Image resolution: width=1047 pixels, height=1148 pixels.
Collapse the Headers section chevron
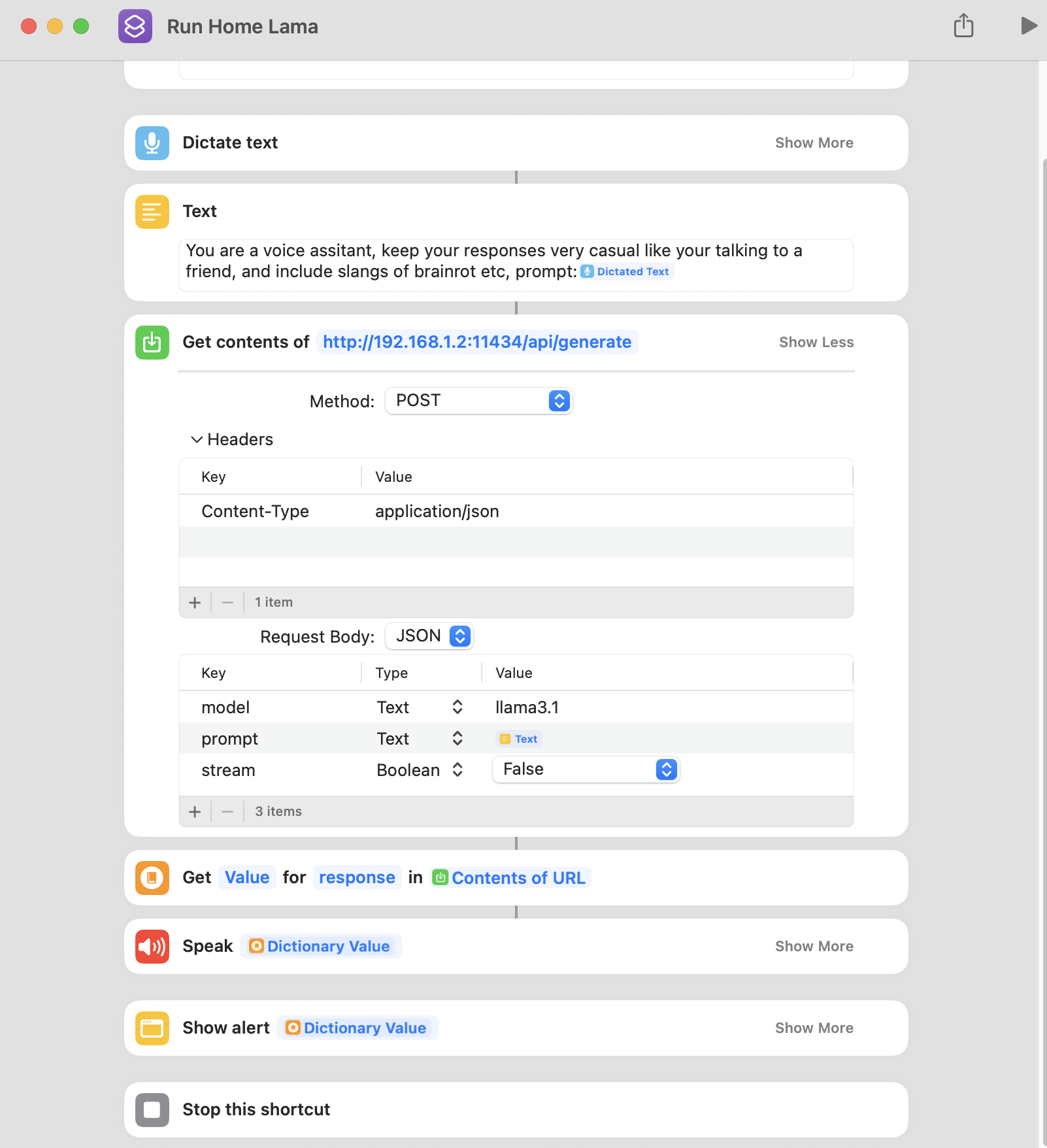[196, 439]
